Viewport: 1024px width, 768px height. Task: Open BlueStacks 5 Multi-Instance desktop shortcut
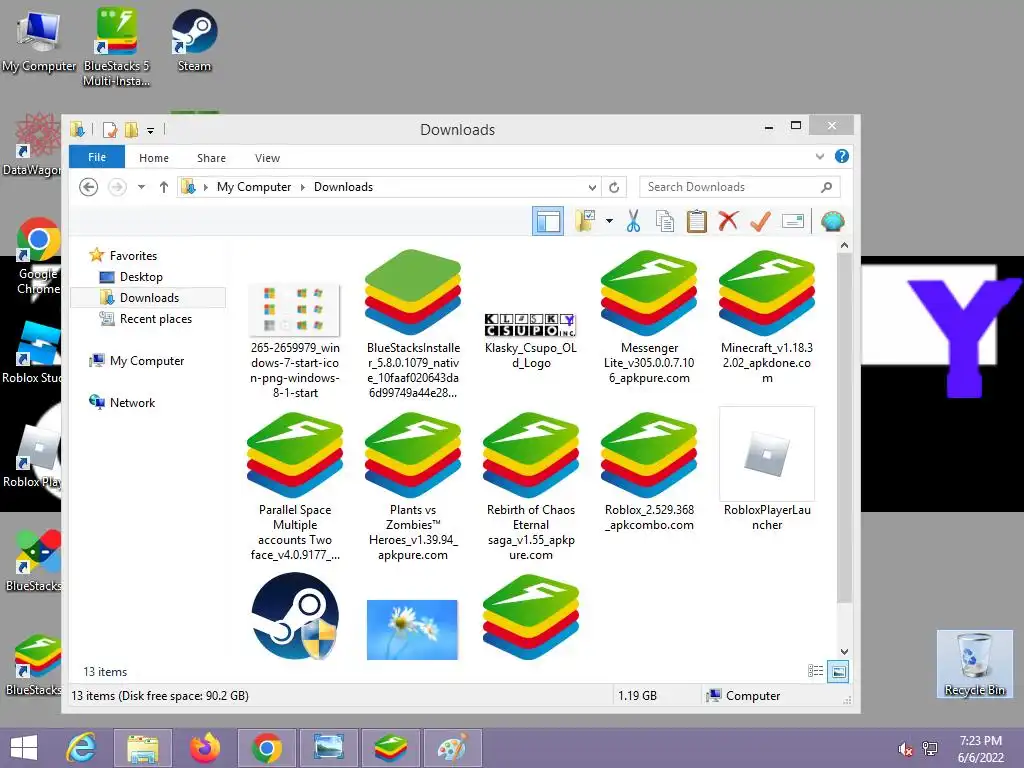click(x=116, y=46)
